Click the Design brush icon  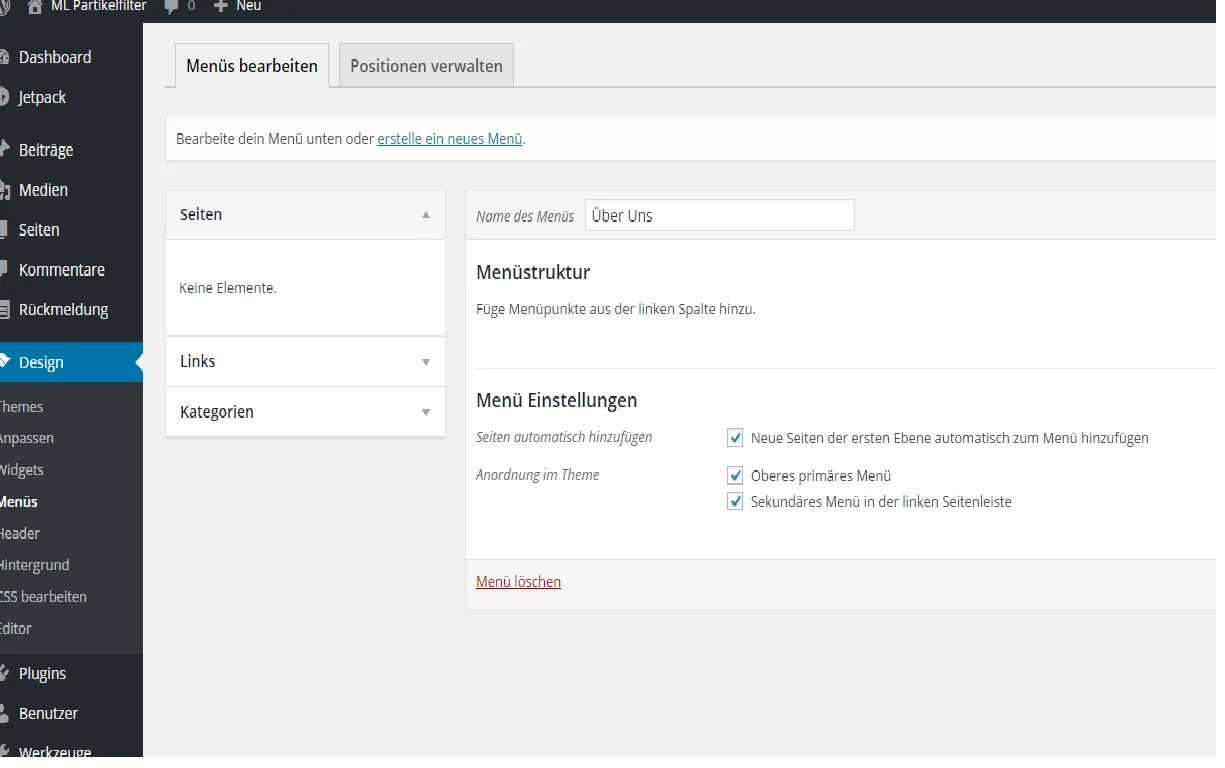[x=4, y=362]
